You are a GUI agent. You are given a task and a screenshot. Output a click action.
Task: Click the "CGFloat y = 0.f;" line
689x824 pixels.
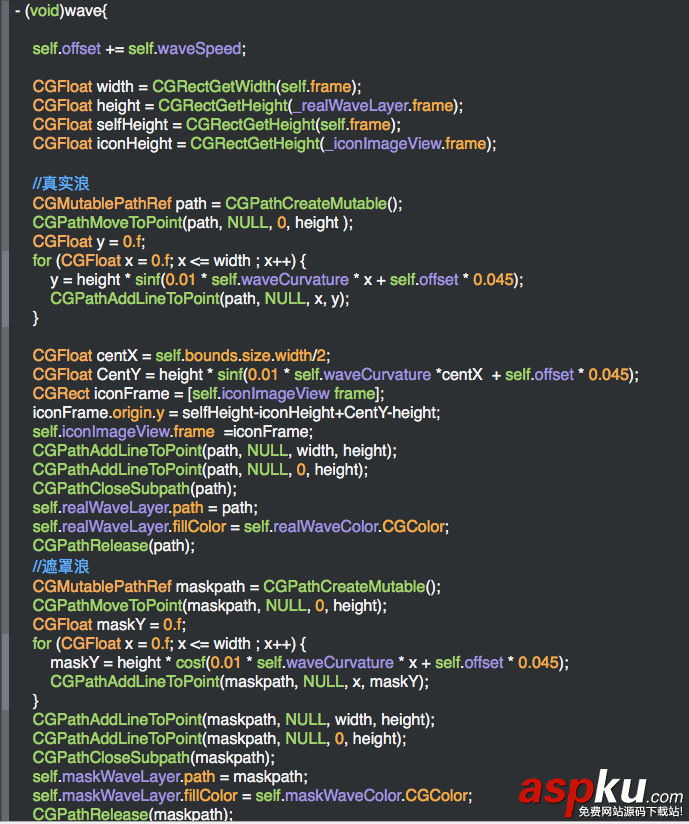click(x=89, y=241)
